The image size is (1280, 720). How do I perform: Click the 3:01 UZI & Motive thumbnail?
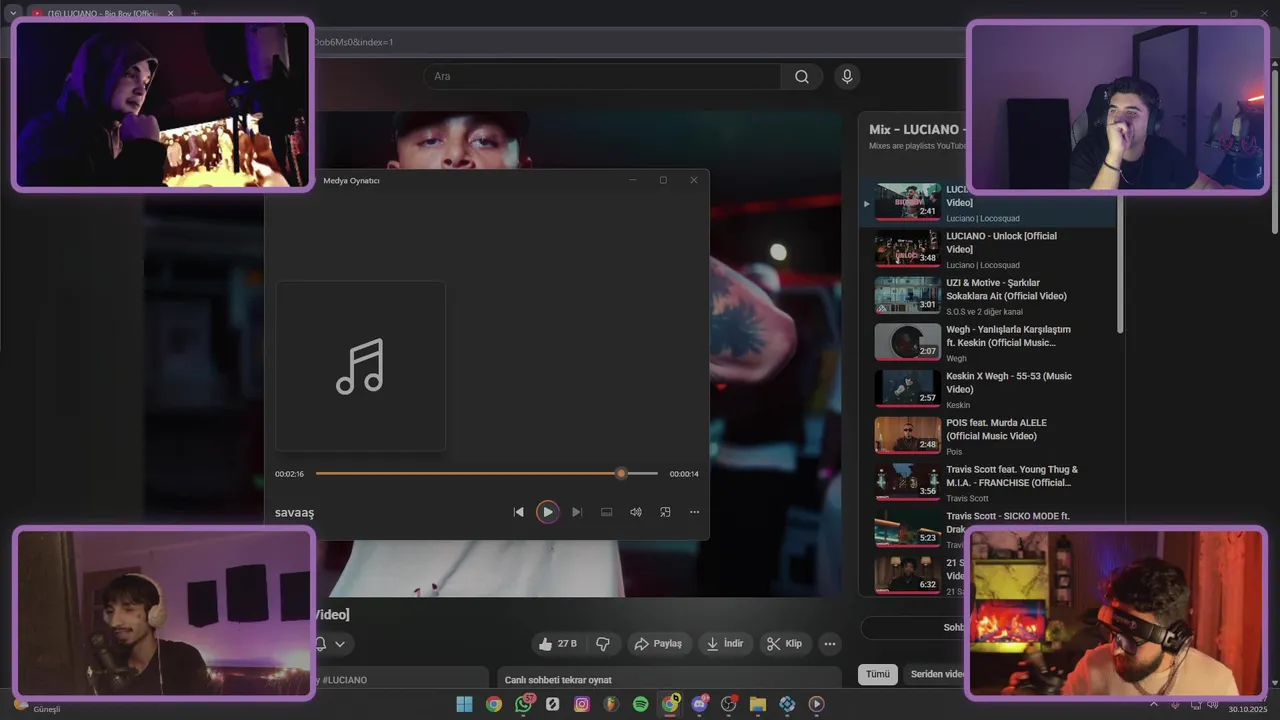pos(907,295)
